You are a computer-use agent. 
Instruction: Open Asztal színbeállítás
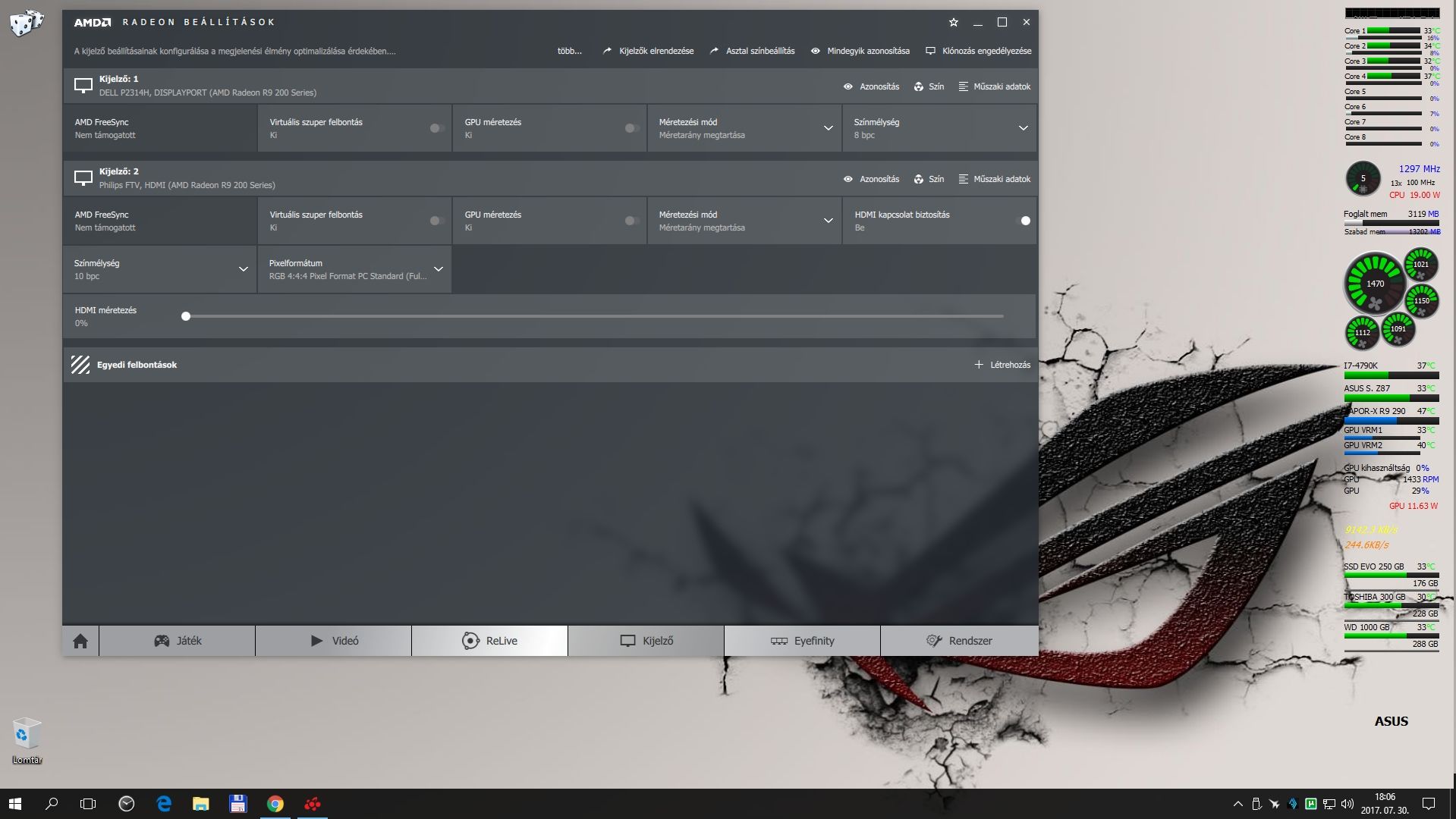coord(752,51)
